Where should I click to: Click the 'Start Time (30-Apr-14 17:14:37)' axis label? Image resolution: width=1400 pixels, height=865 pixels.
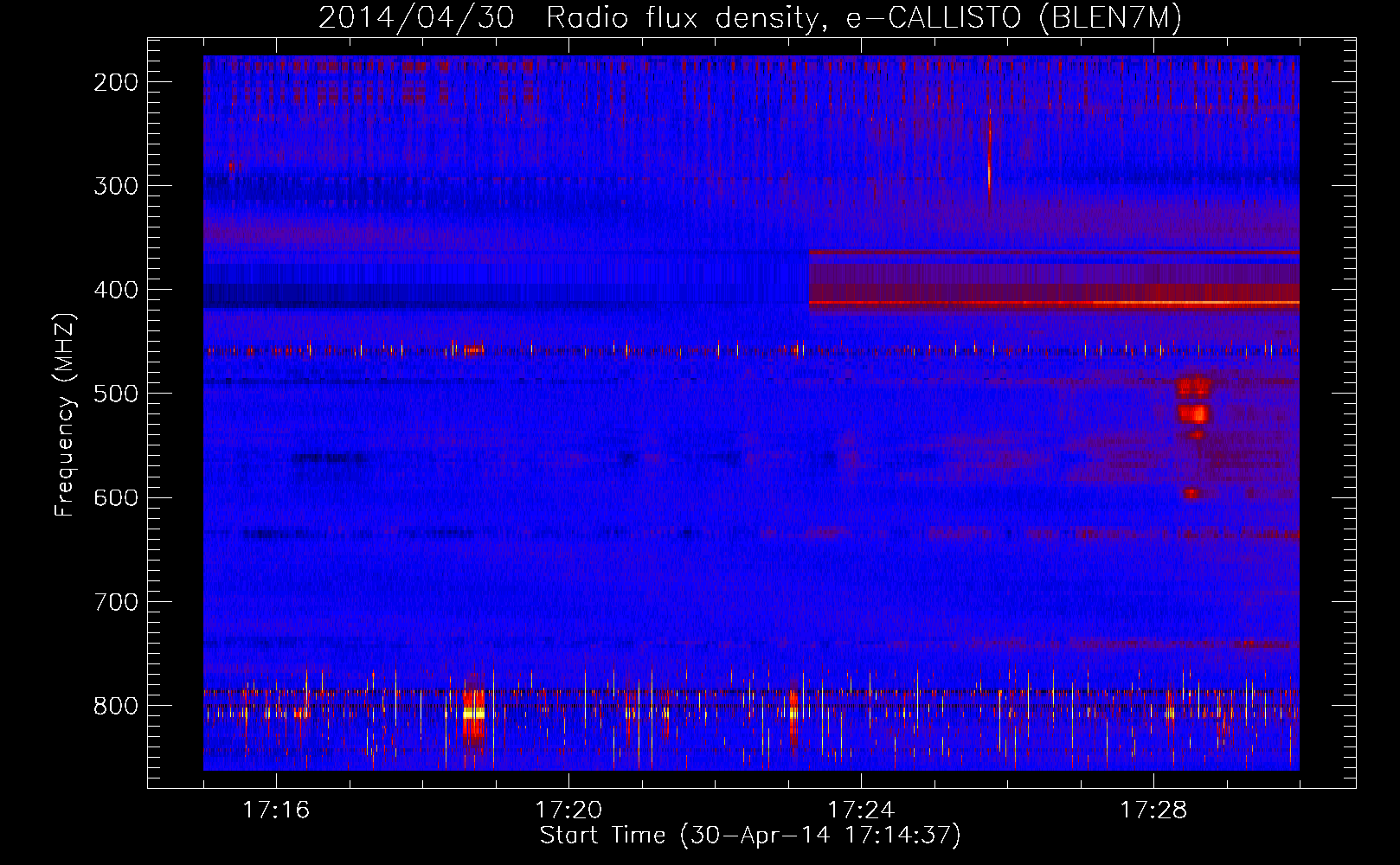coord(750,836)
